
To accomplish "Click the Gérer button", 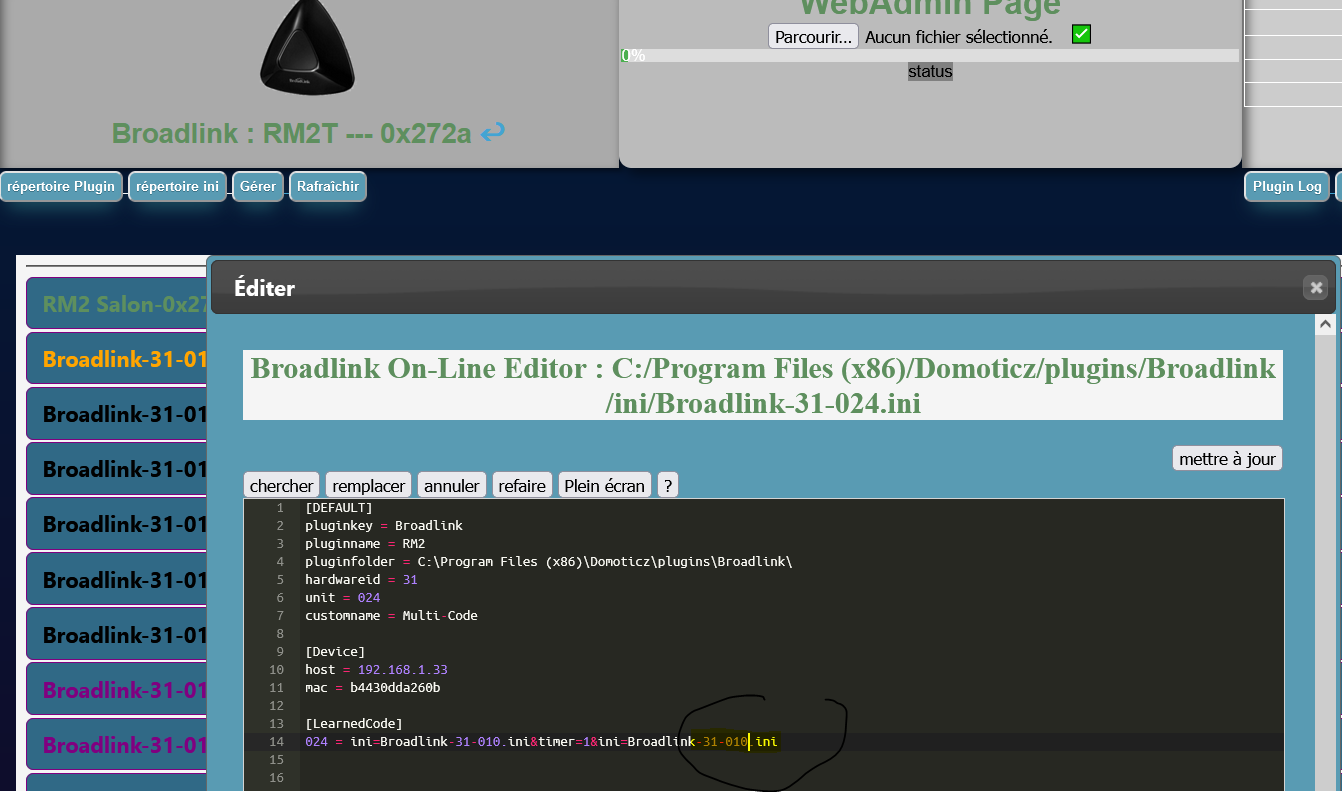I will coord(258,186).
